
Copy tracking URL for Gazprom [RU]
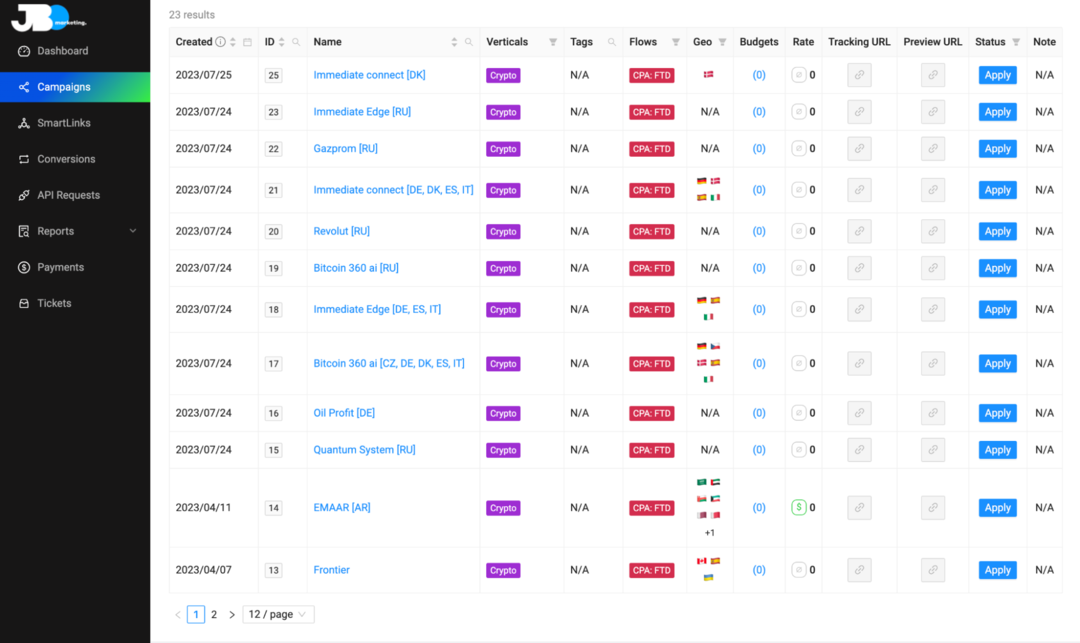tap(859, 149)
